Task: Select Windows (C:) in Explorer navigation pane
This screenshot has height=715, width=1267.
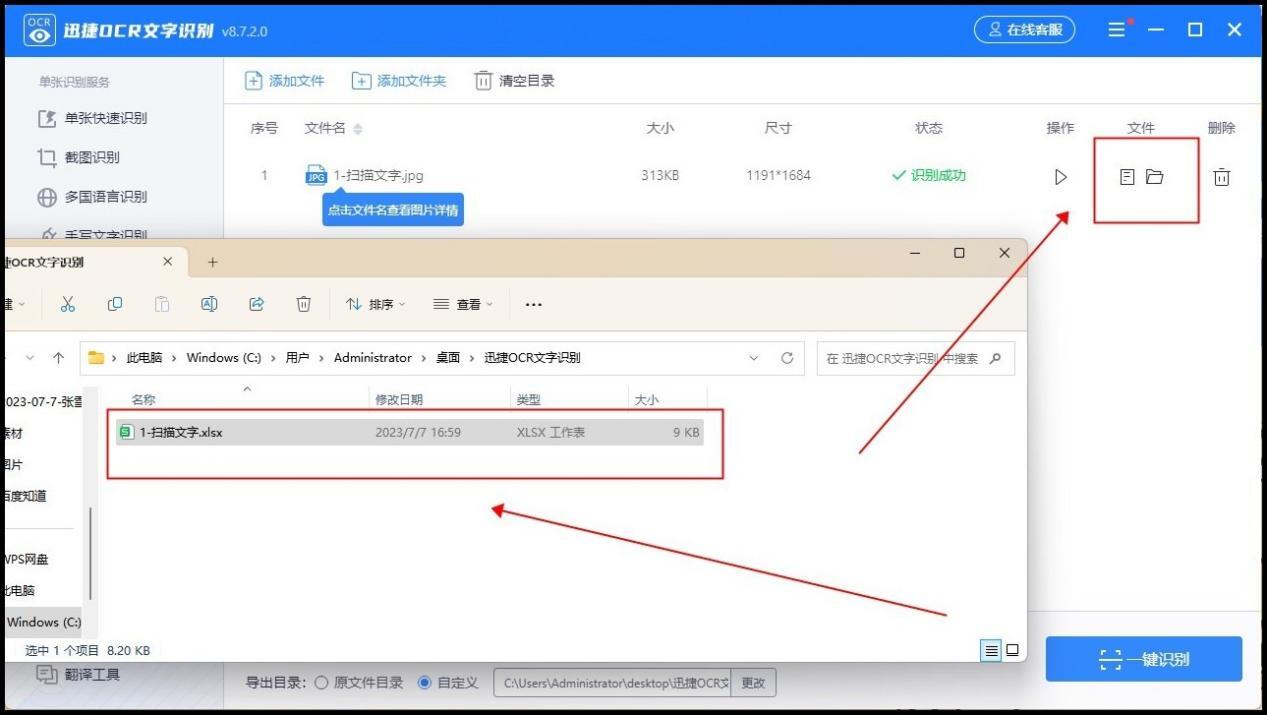Action: coord(42,622)
